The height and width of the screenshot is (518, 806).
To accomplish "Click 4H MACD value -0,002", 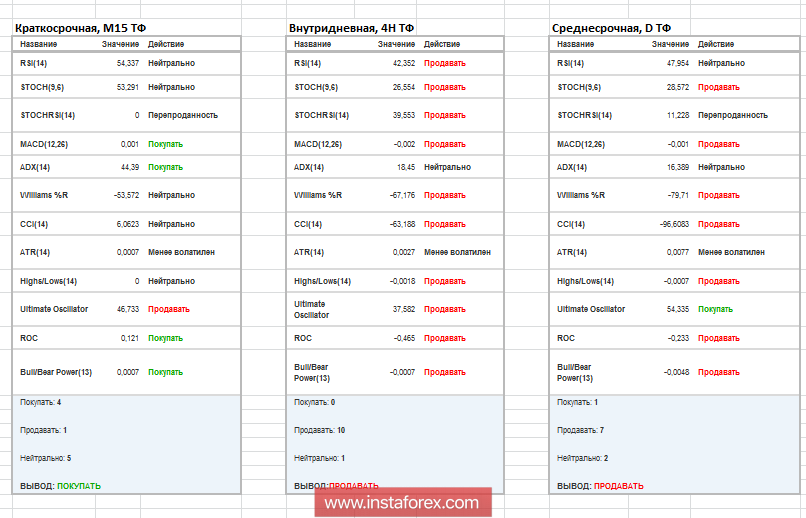I will pyautogui.click(x=405, y=144).
